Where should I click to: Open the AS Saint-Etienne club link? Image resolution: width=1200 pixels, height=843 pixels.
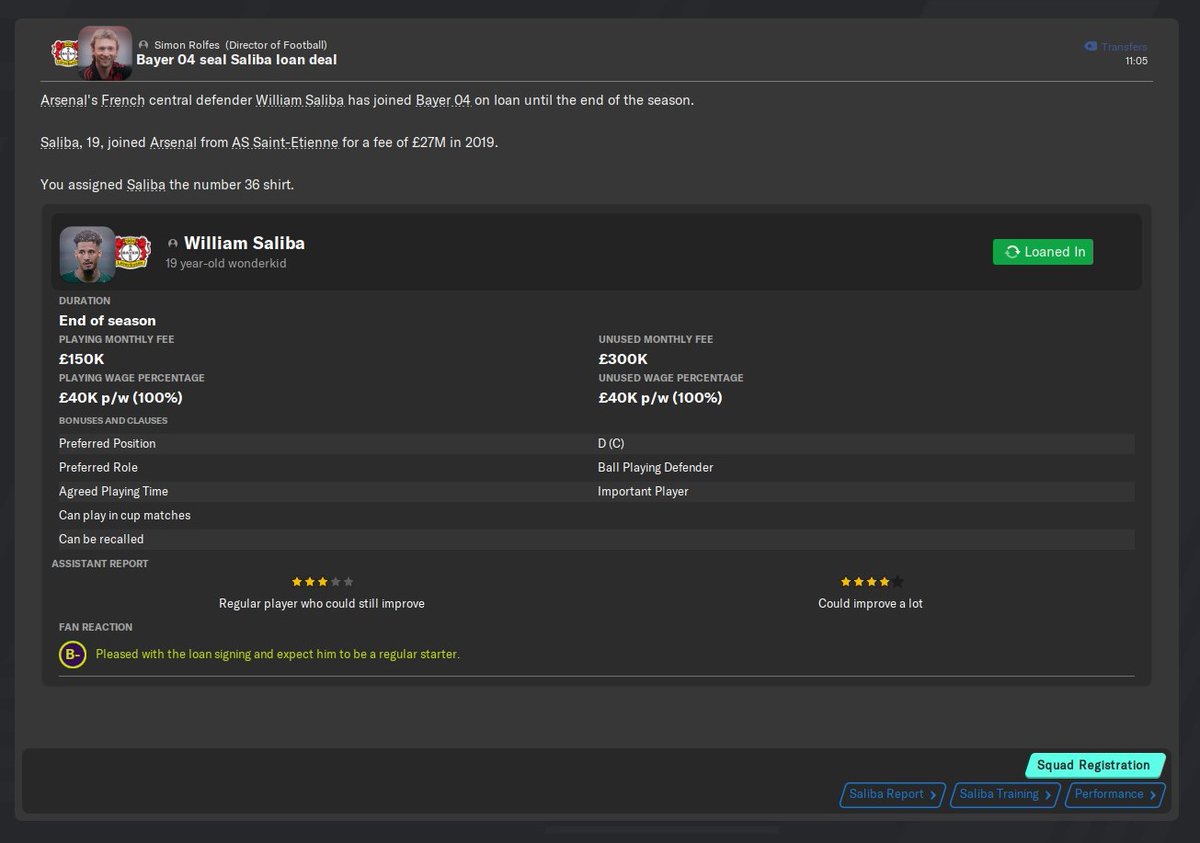[x=283, y=143]
